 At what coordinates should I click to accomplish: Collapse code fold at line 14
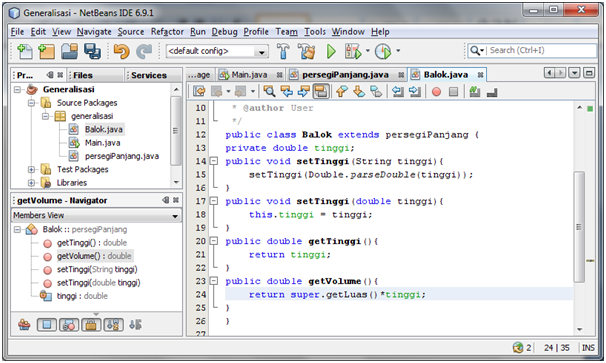213,161
